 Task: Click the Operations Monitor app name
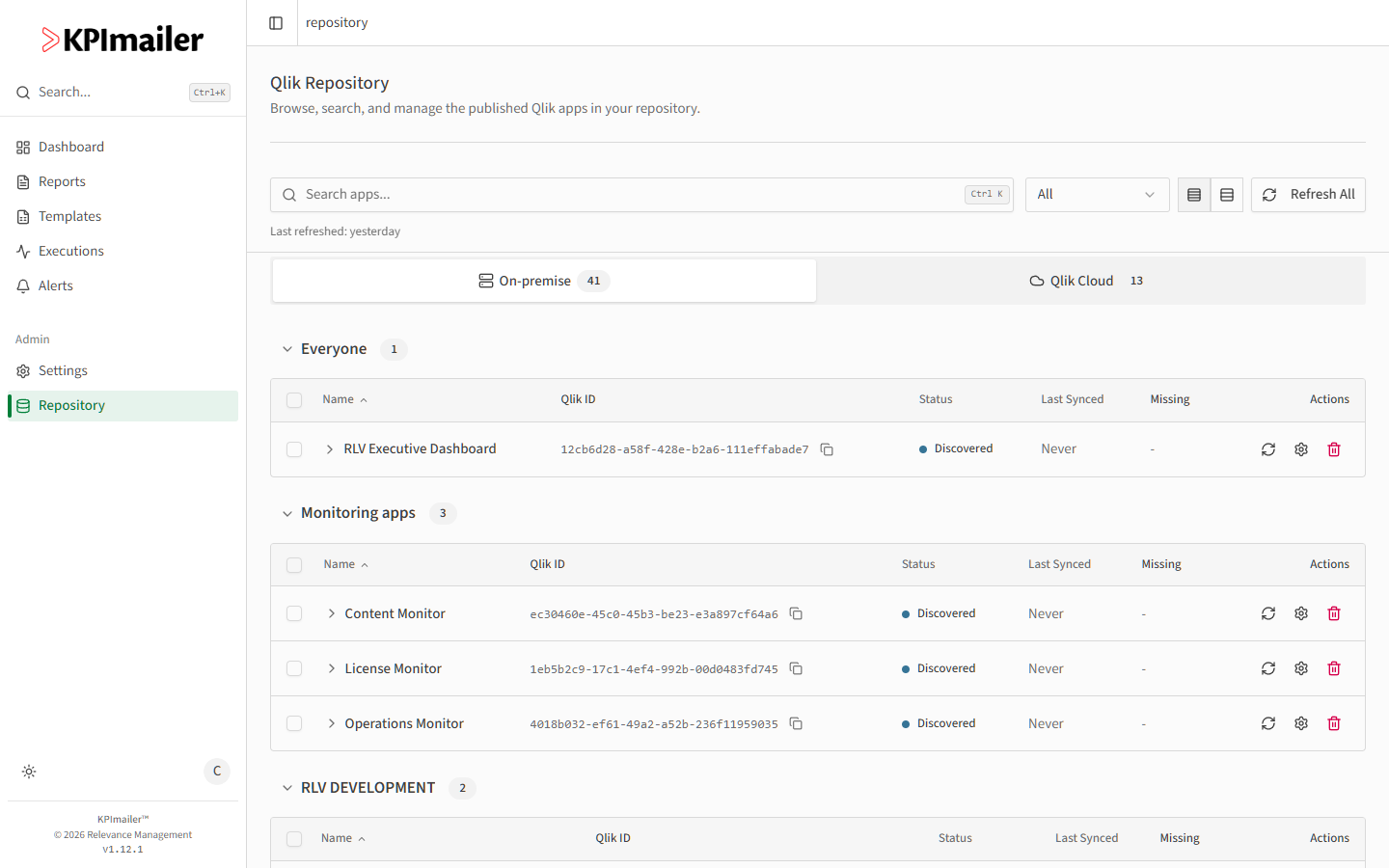click(404, 723)
